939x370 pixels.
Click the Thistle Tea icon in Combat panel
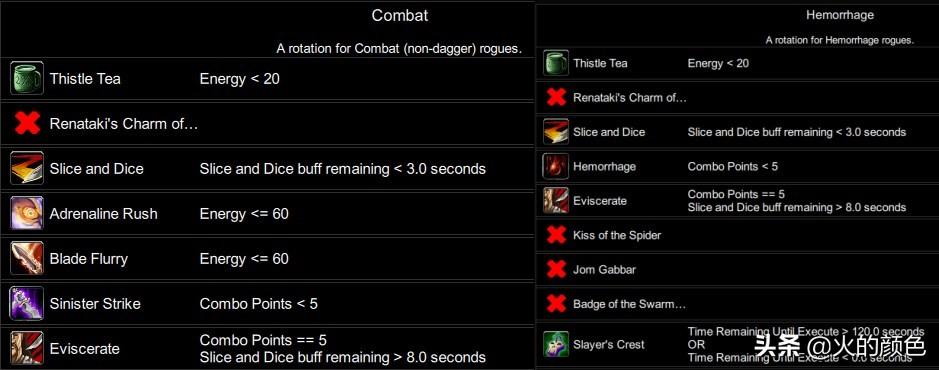pyautogui.click(x=27, y=78)
